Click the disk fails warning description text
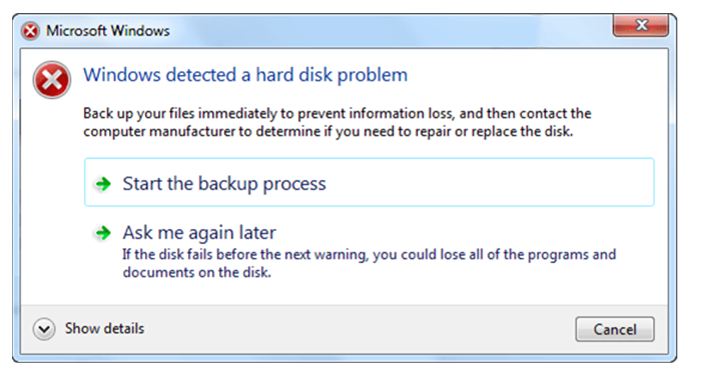This screenshot has width=703, height=381. [x=369, y=264]
